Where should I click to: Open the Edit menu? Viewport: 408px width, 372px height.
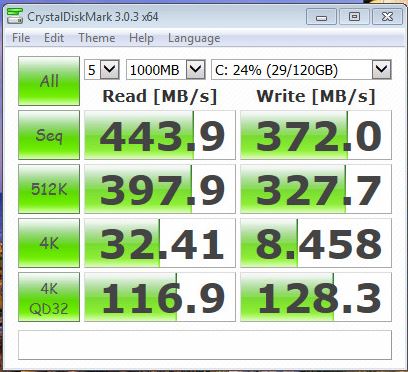point(54,38)
